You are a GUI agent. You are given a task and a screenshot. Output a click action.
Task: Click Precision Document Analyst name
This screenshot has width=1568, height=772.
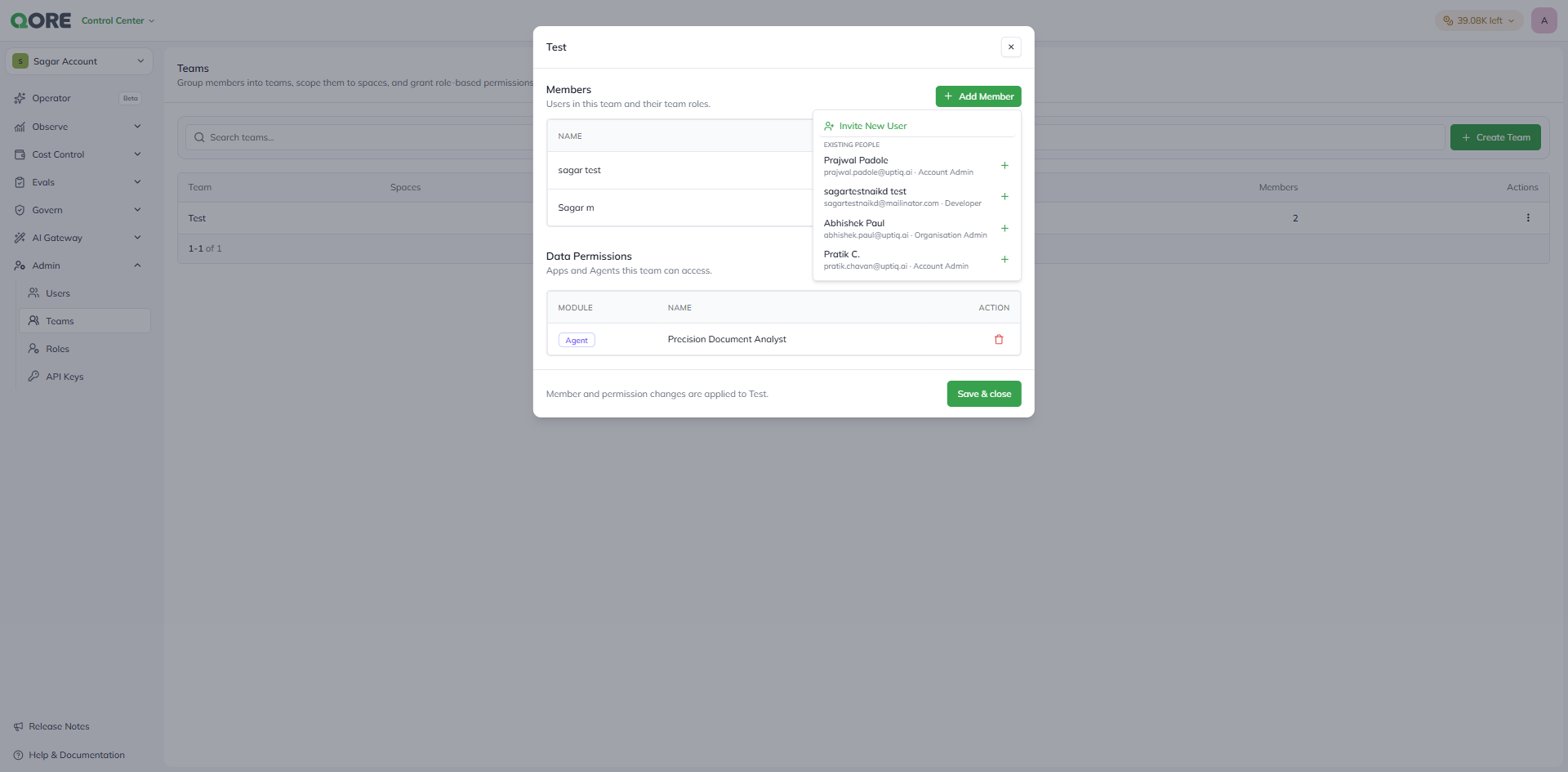click(x=727, y=340)
